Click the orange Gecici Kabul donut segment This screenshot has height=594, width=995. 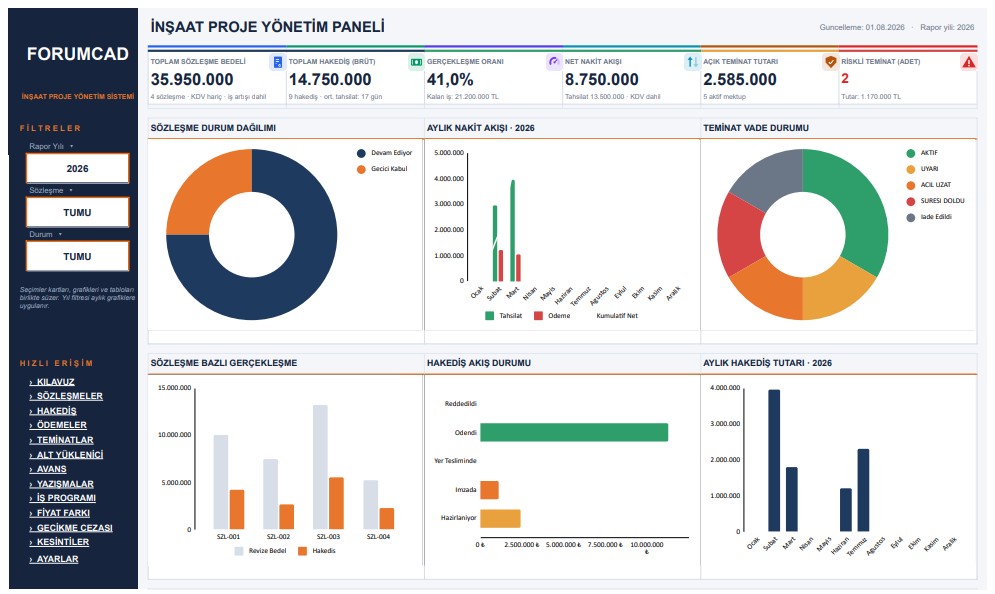tap(209, 191)
